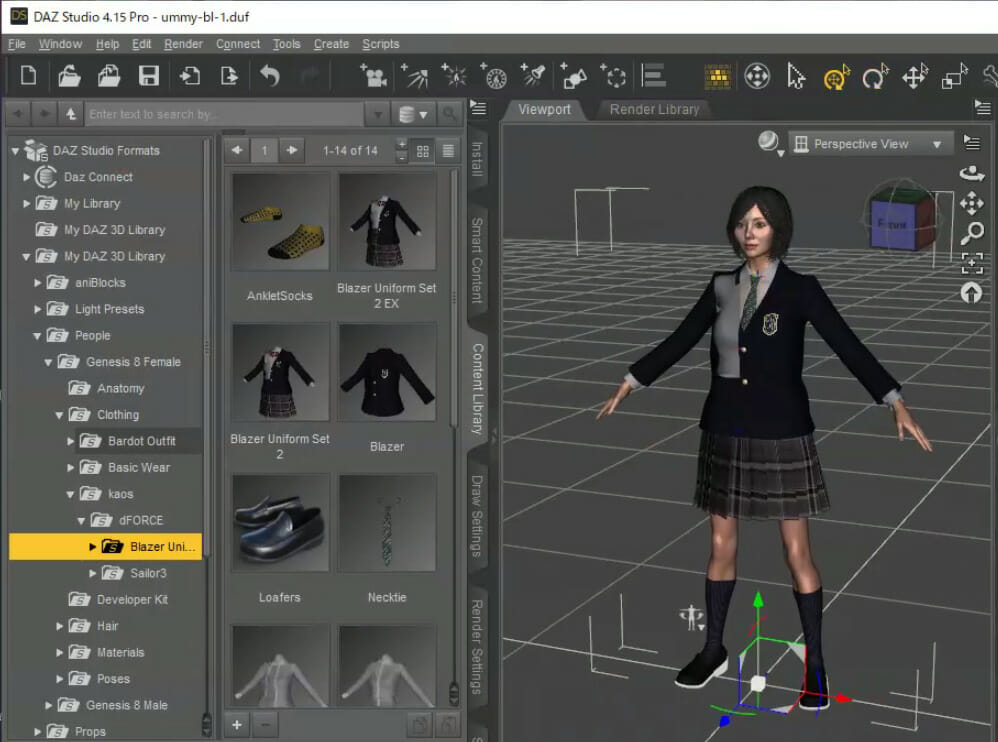998x742 pixels.
Task: Click the search text field
Action: pyautogui.click(x=224, y=115)
